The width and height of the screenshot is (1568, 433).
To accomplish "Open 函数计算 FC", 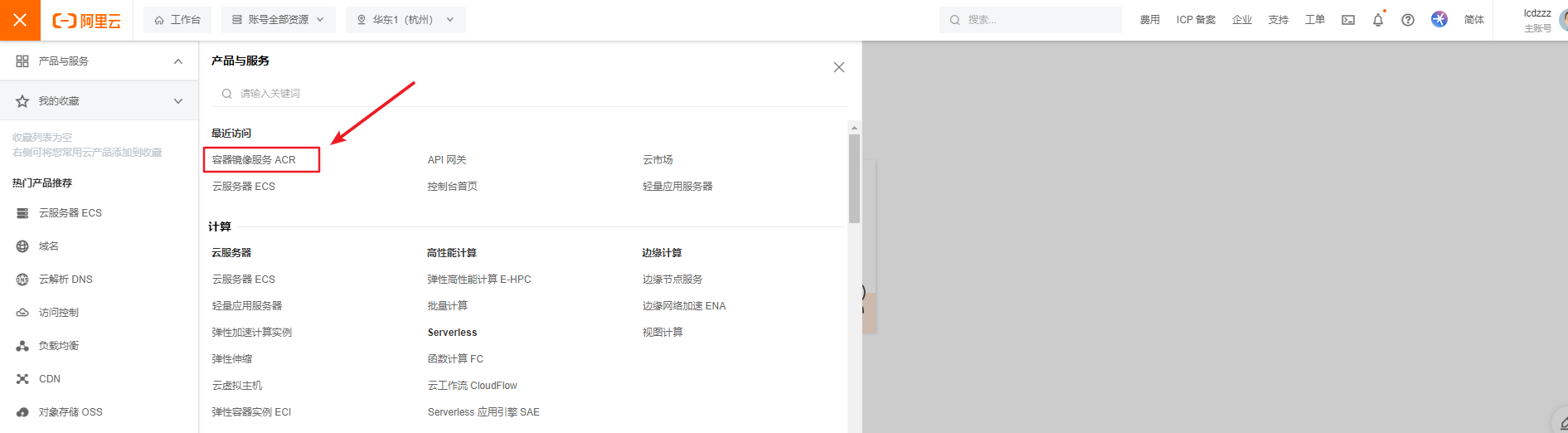I will click(455, 359).
